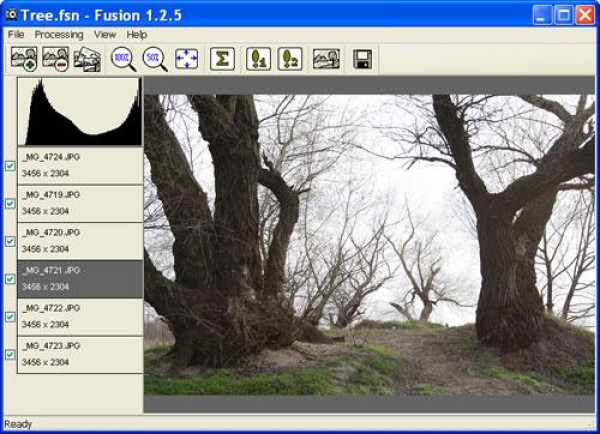Click the Sigma fusion icon
600x434 pixels.
tap(222, 59)
